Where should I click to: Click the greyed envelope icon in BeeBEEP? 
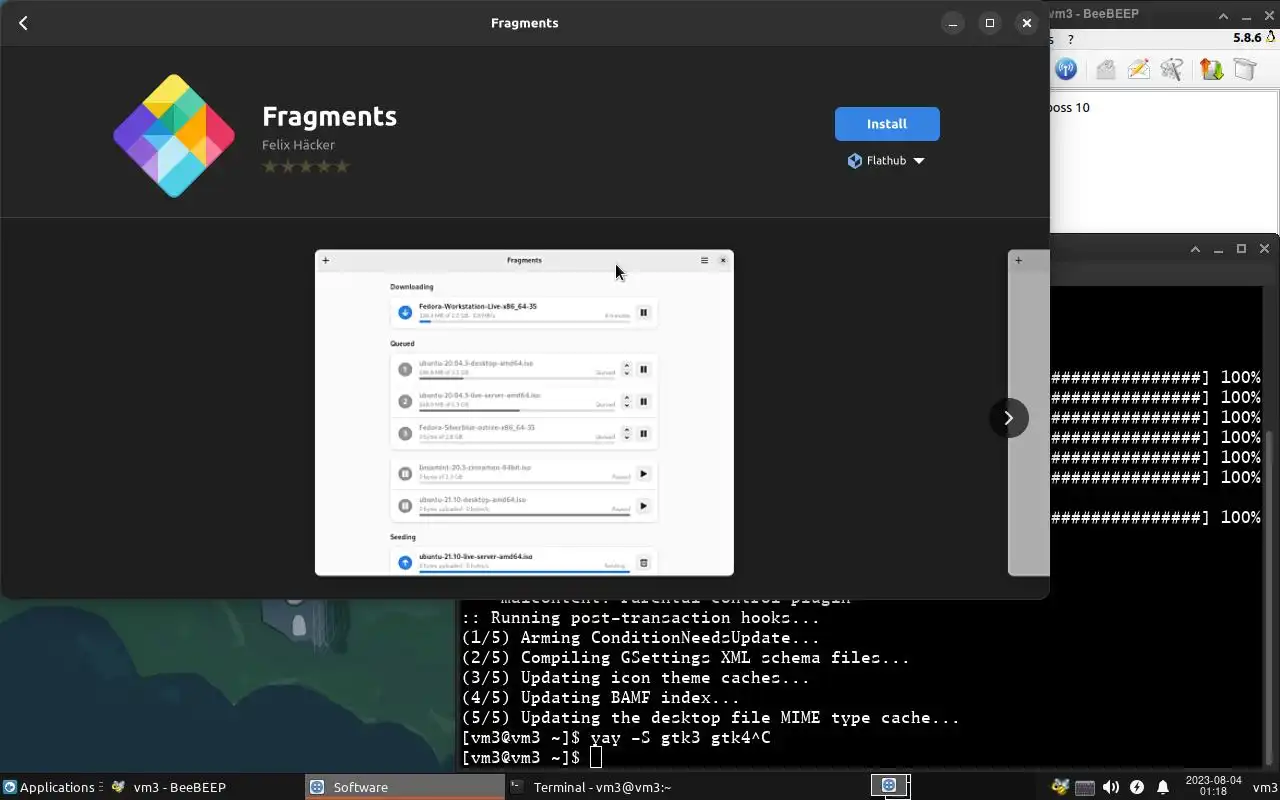coord(1105,69)
